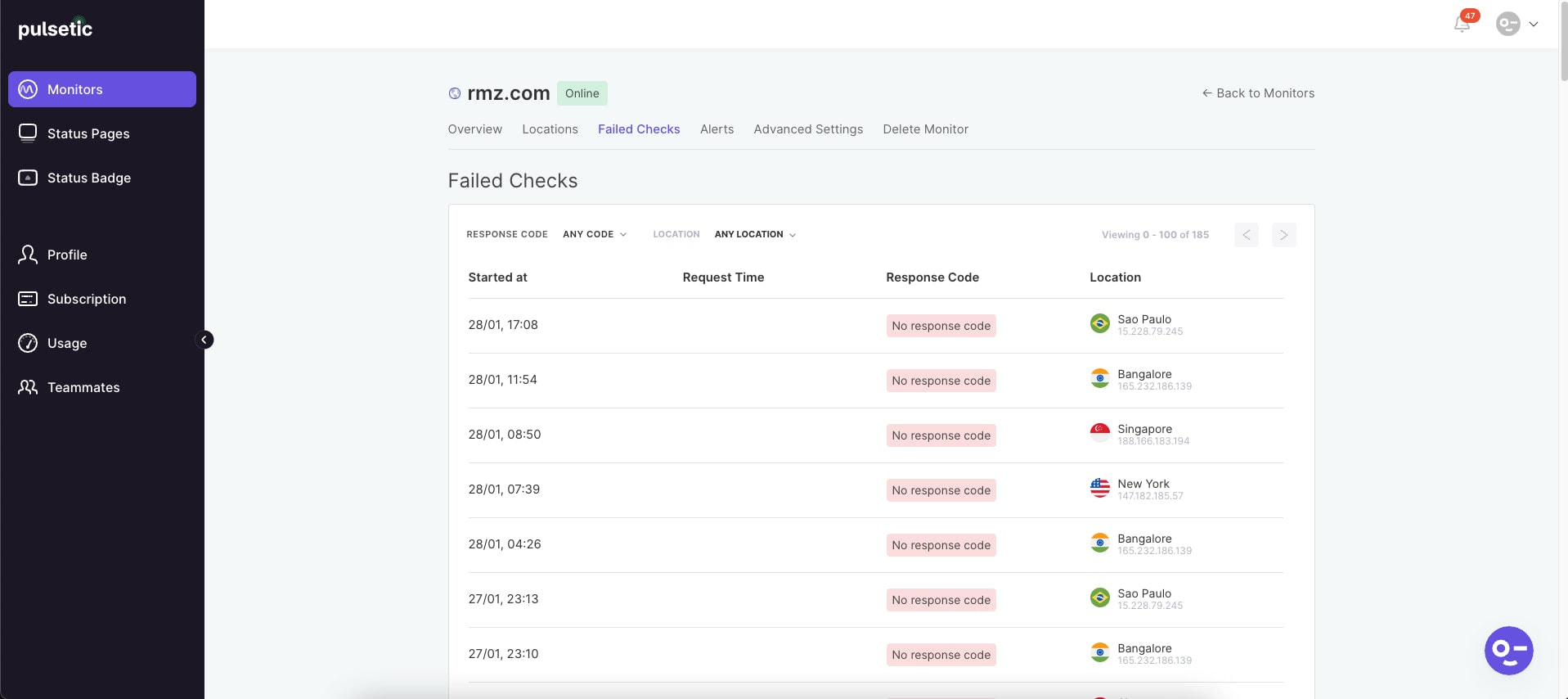The height and width of the screenshot is (699, 1568).
Task: Click the India flag in the 28/01, 04:26 row
Action: pos(1100,543)
